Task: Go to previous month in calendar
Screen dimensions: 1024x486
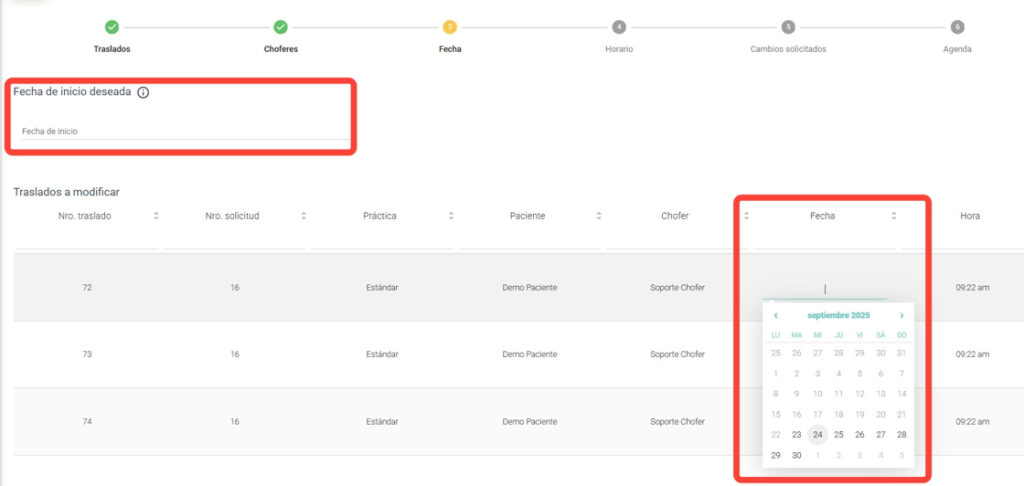Action: [x=776, y=316]
